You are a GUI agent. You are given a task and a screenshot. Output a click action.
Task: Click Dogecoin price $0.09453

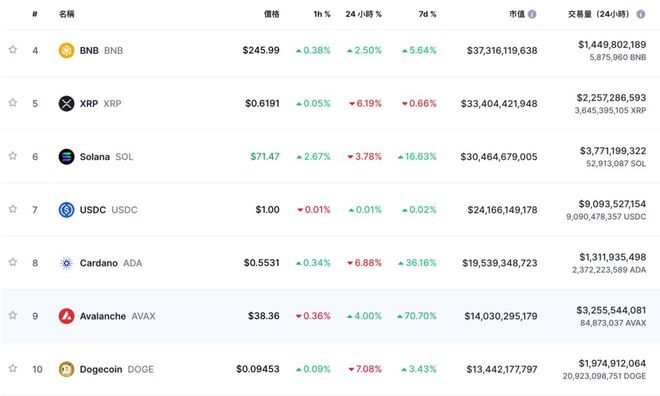point(258,369)
